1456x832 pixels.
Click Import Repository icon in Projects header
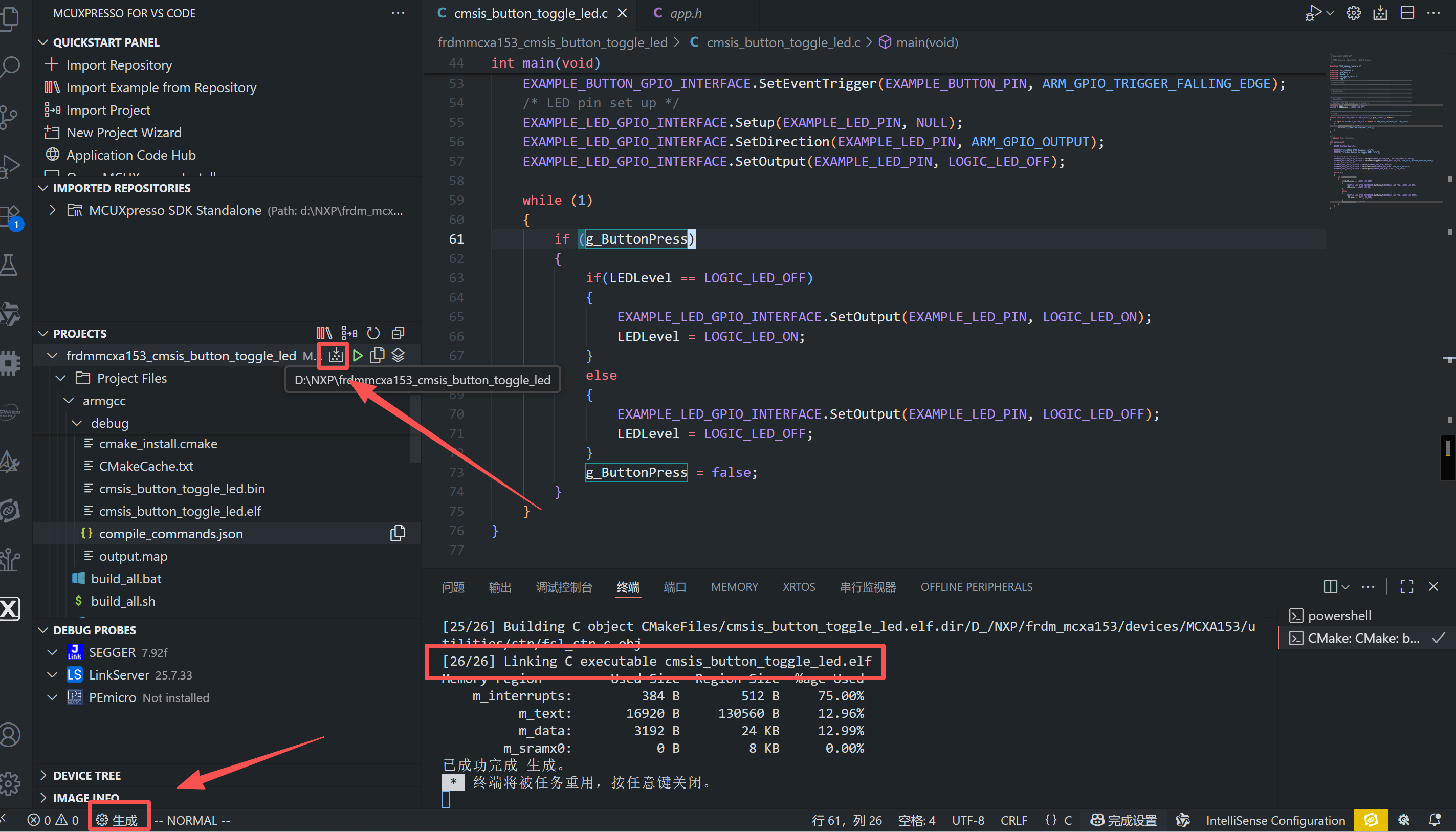(324, 333)
